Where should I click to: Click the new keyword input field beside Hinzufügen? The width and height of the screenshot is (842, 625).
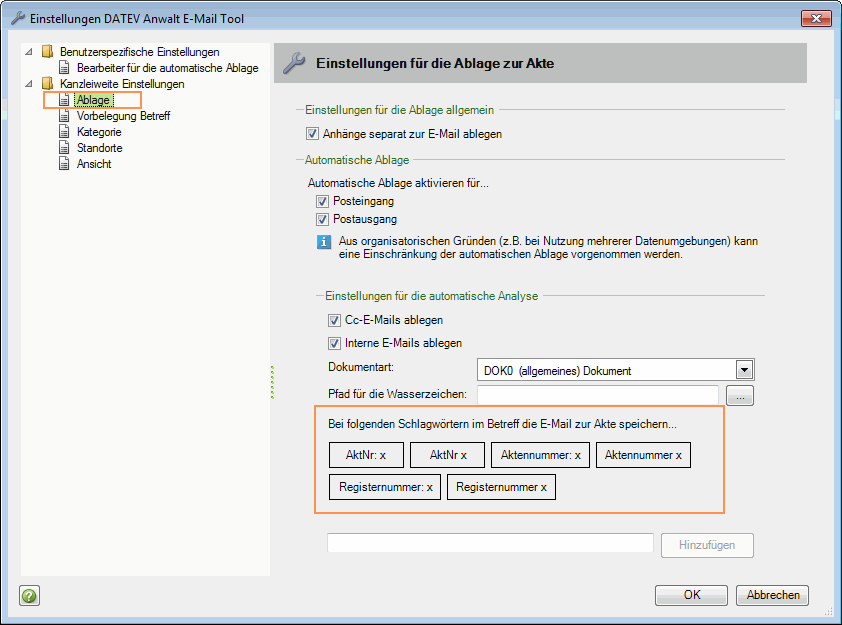coord(490,542)
